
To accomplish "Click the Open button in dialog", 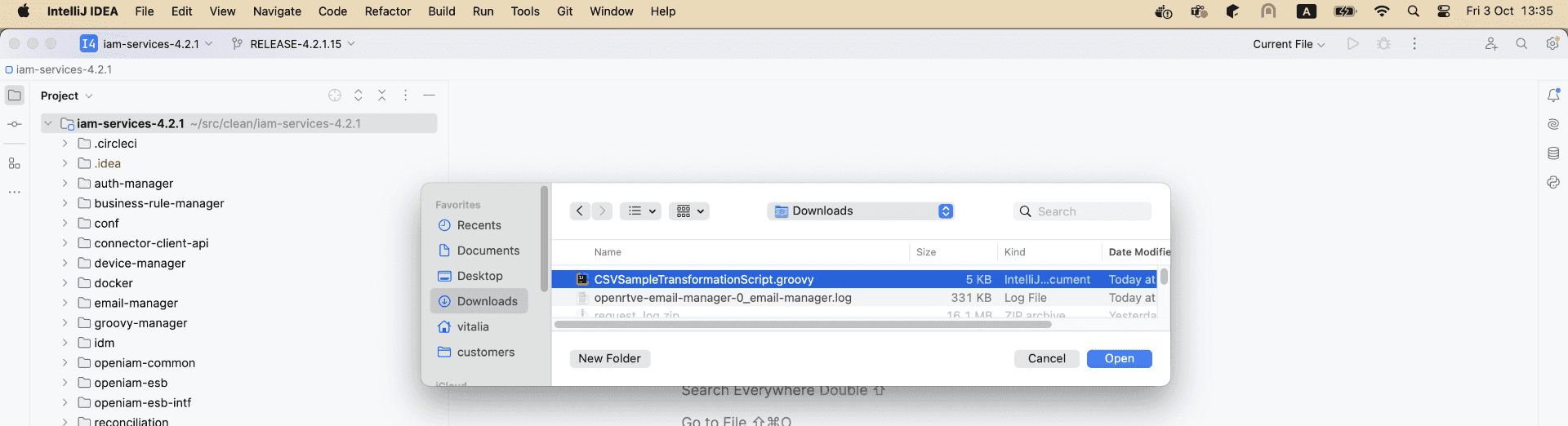I will (1119, 359).
